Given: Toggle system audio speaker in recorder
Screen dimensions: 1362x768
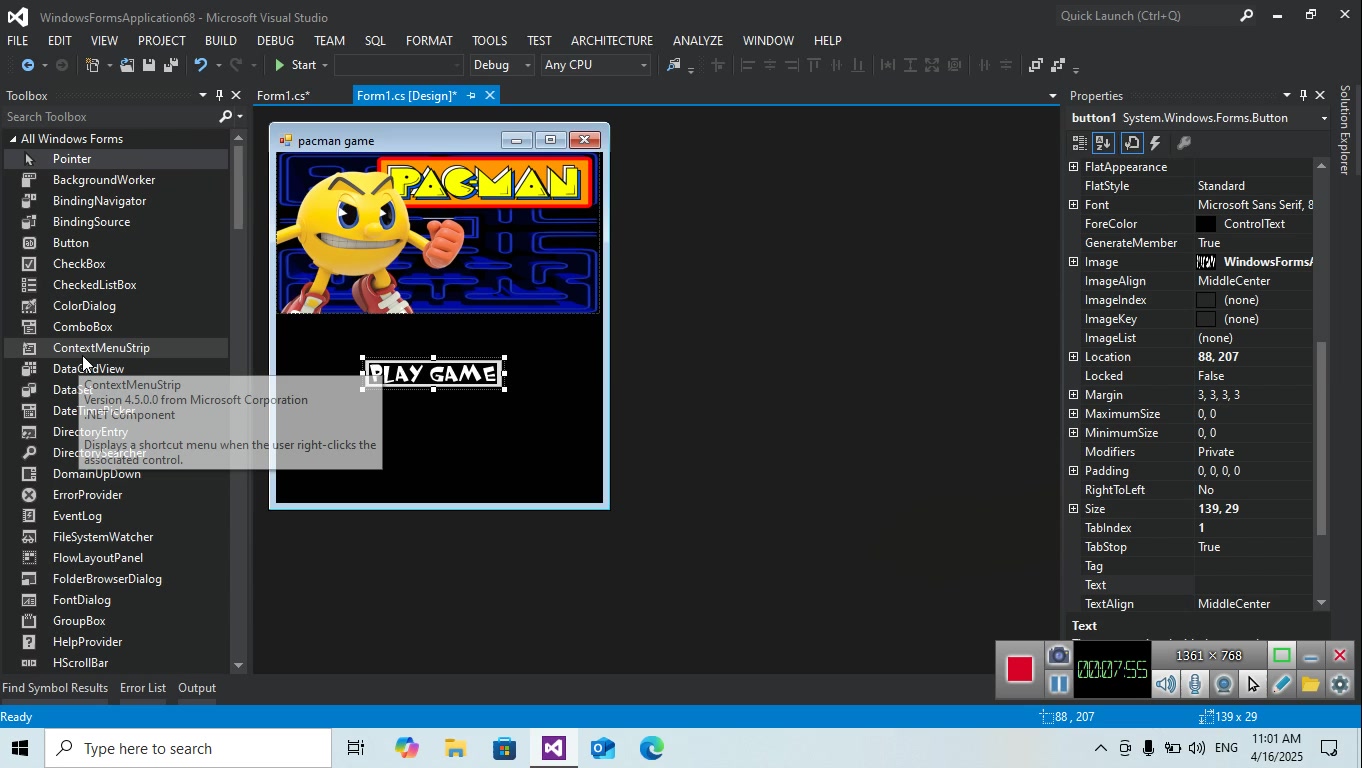Looking at the screenshot, I should 1165,685.
